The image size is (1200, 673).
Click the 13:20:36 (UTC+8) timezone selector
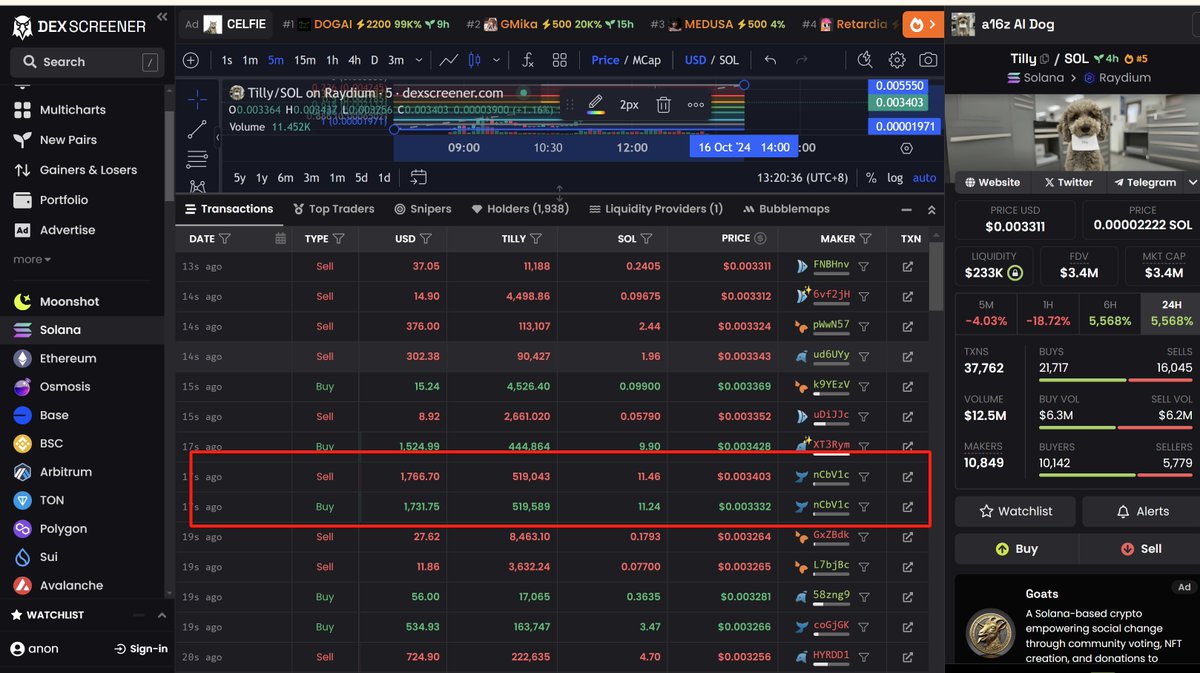pyautogui.click(x=803, y=178)
